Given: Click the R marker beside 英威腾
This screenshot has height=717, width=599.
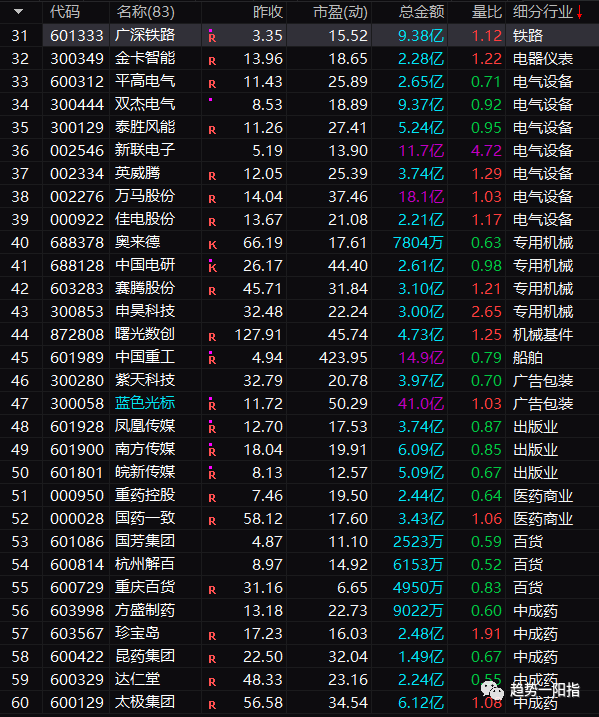Looking at the screenshot, I should pyautogui.click(x=212, y=176).
